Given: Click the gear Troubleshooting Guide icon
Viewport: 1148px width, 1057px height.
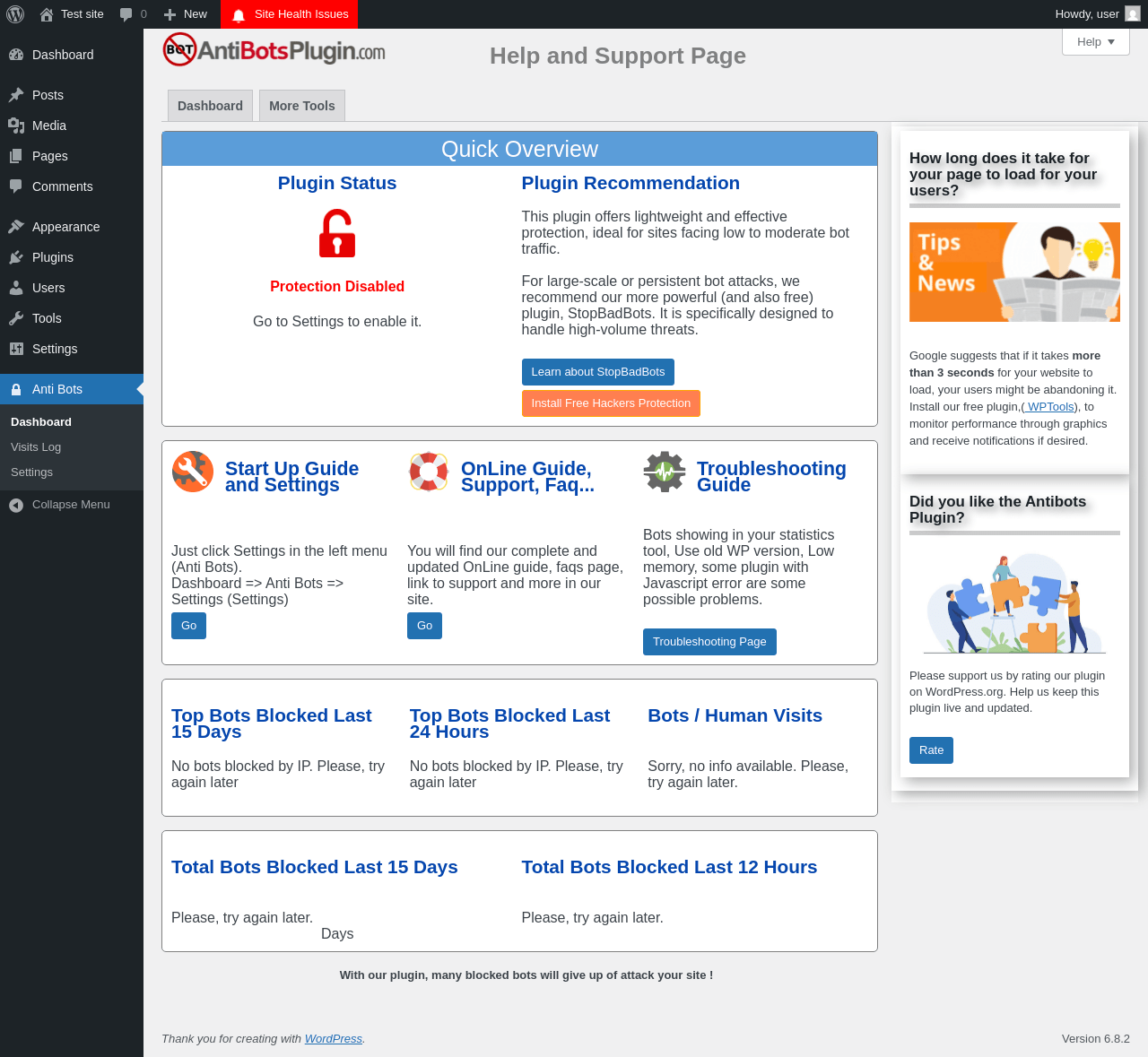Looking at the screenshot, I should point(665,472).
